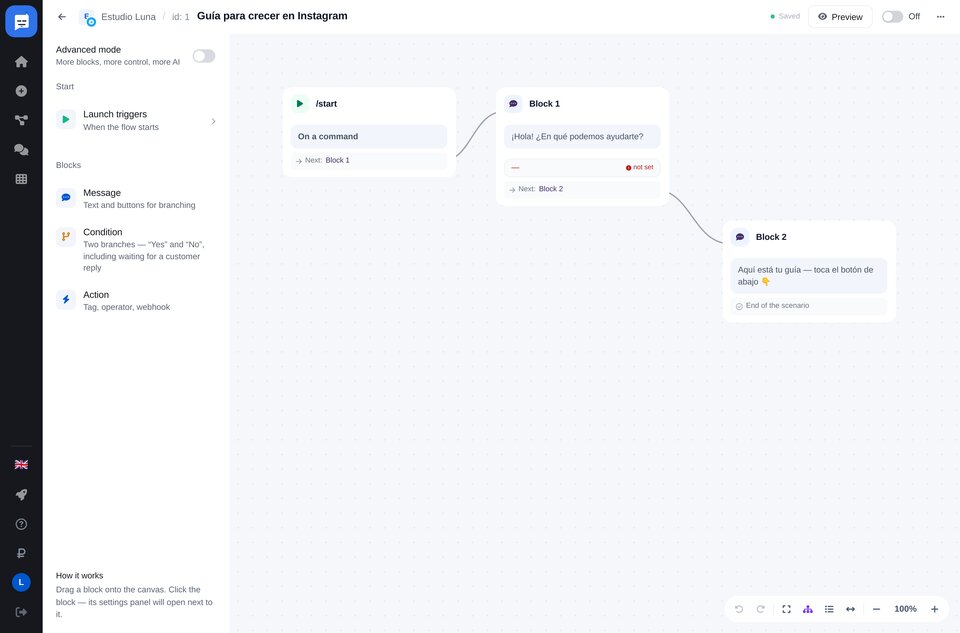Screen dimensions: 960x633
Task: Open the three-dot more options menu
Action: tap(940, 17)
